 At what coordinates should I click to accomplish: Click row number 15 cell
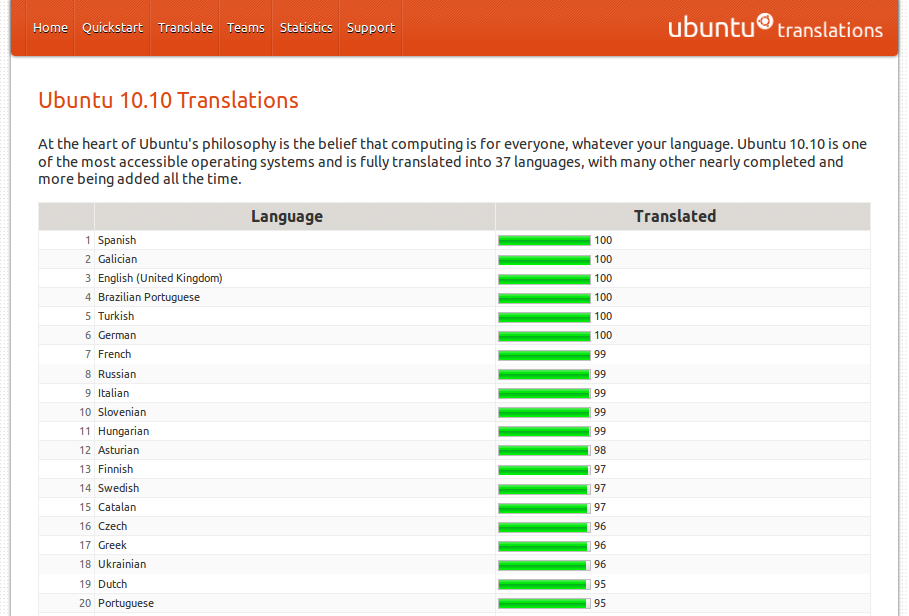click(67, 507)
